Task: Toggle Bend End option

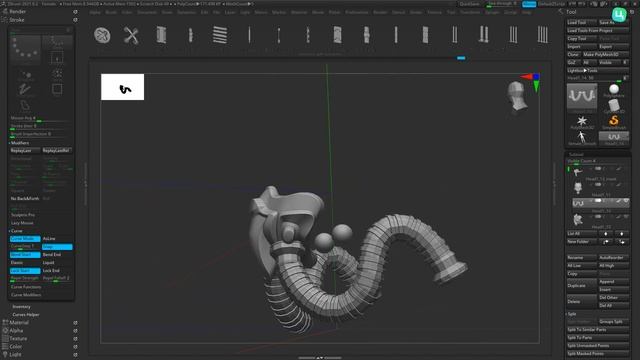Action: pos(57,255)
